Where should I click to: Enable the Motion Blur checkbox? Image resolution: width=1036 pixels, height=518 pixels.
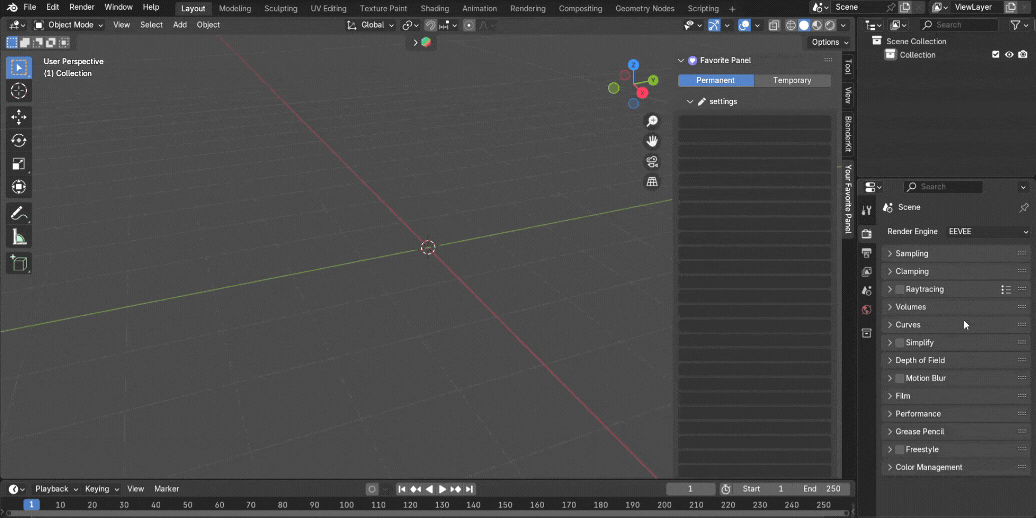(899, 379)
